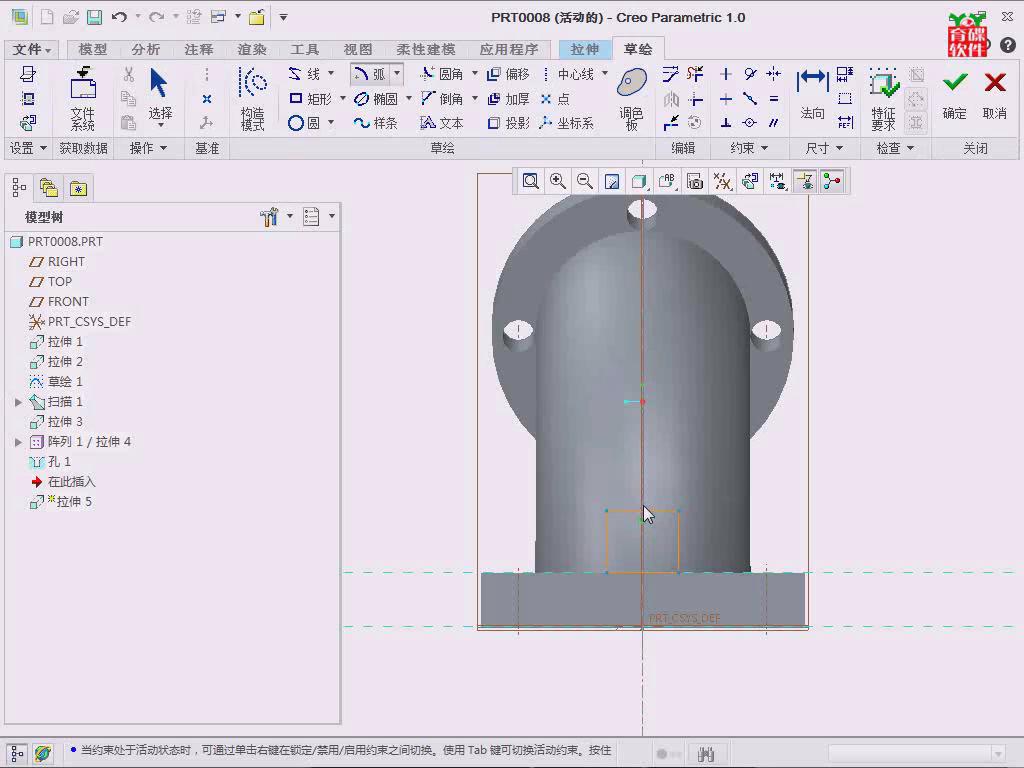Toggle constraint display in graphics toolbar
1024x768 pixels.
coord(805,182)
